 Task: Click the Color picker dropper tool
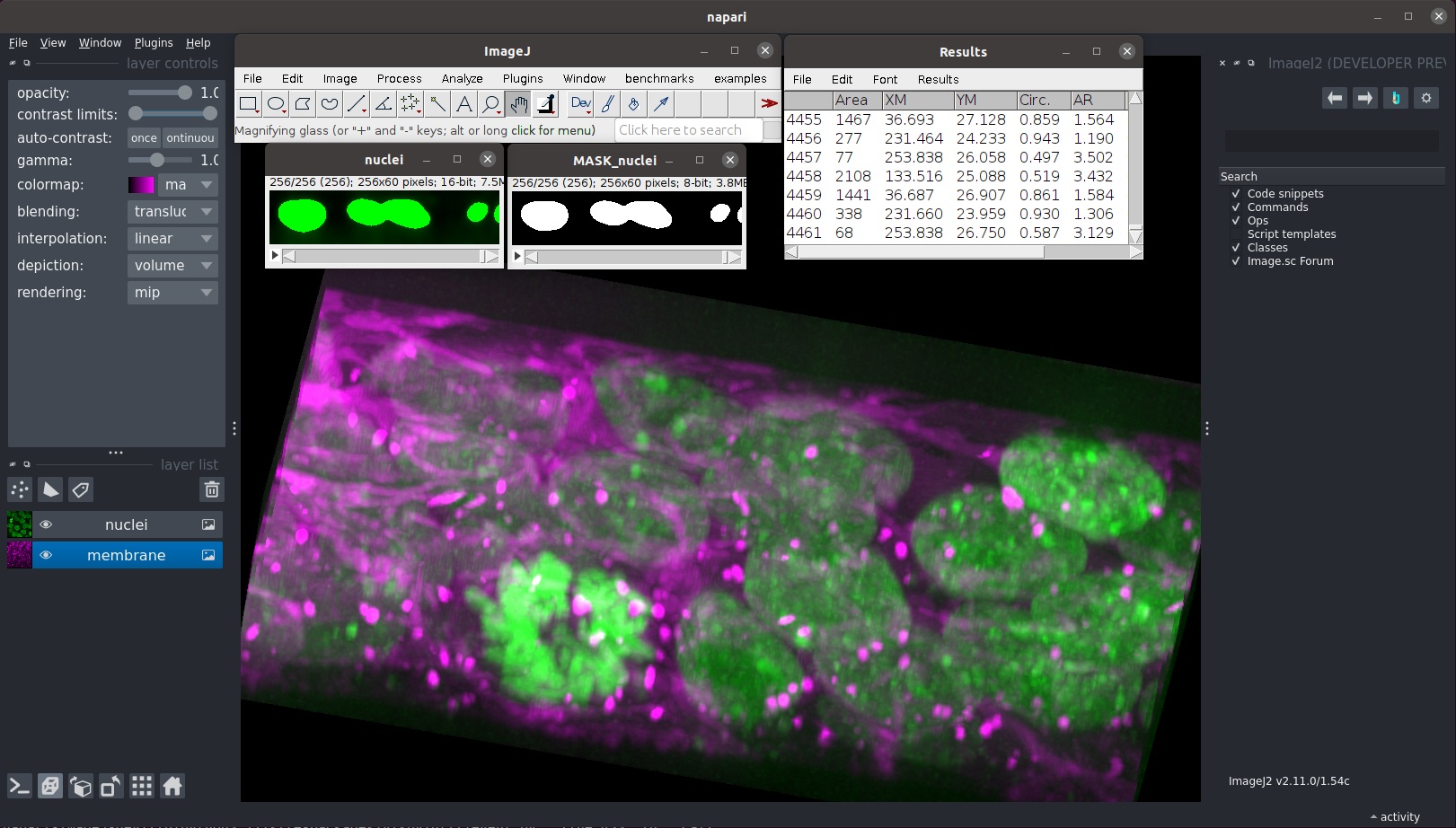coord(545,104)
